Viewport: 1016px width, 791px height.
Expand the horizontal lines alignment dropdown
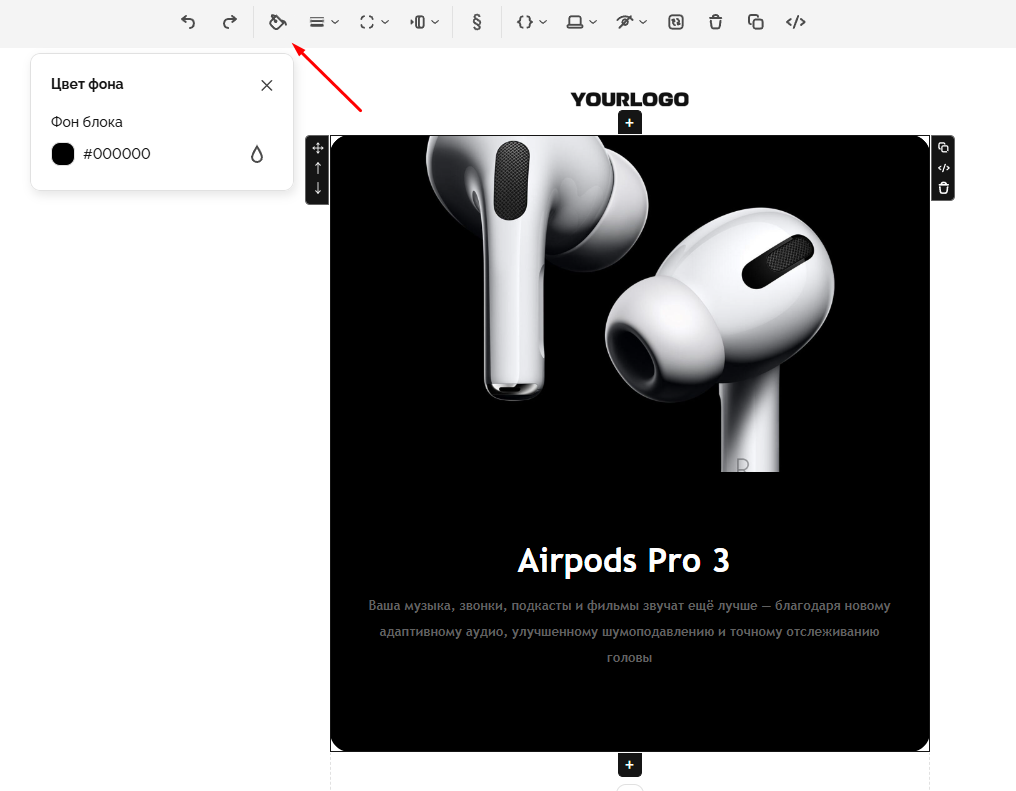click(x=323, y=22)
